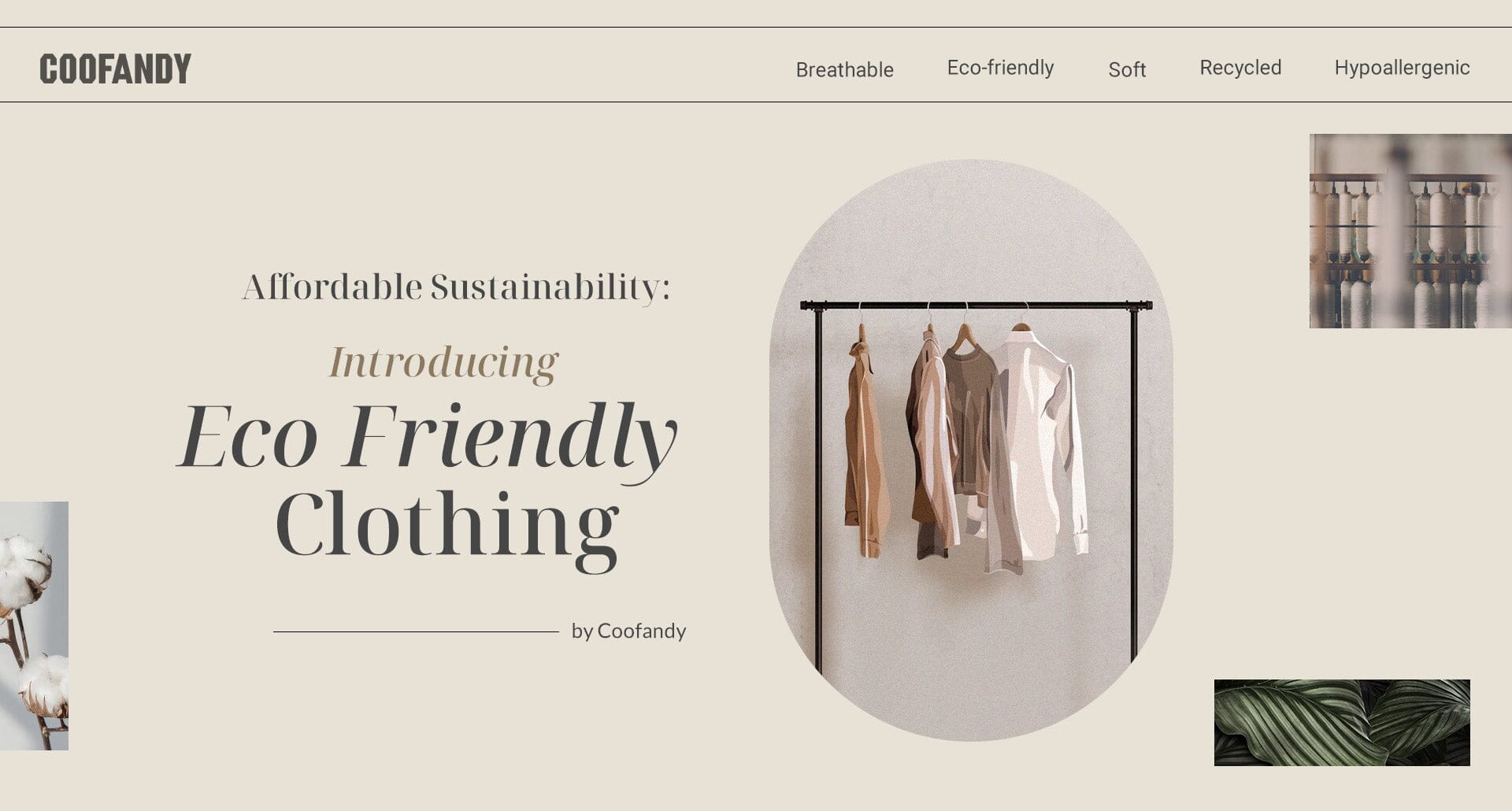Click the COOFANDY logo
Viewport: 1512px width, 811px height.
tap(115, 69)
